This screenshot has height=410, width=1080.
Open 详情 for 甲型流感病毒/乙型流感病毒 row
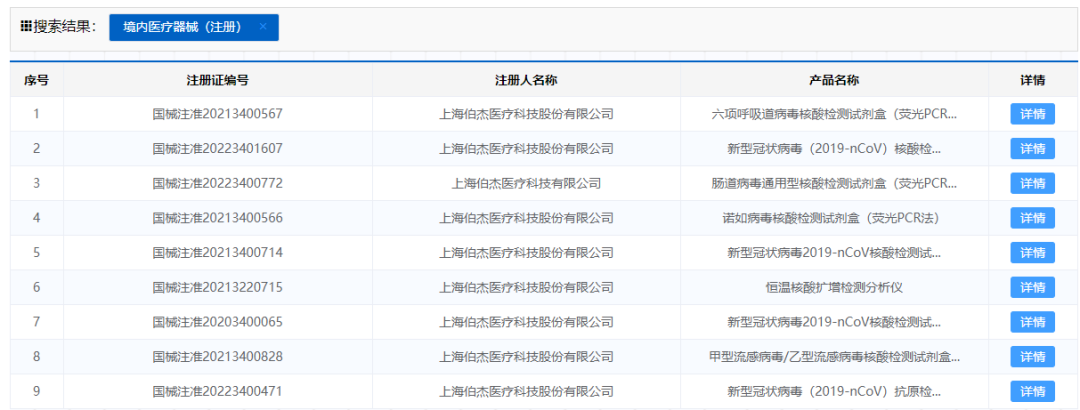click(x=1032, y=357)
